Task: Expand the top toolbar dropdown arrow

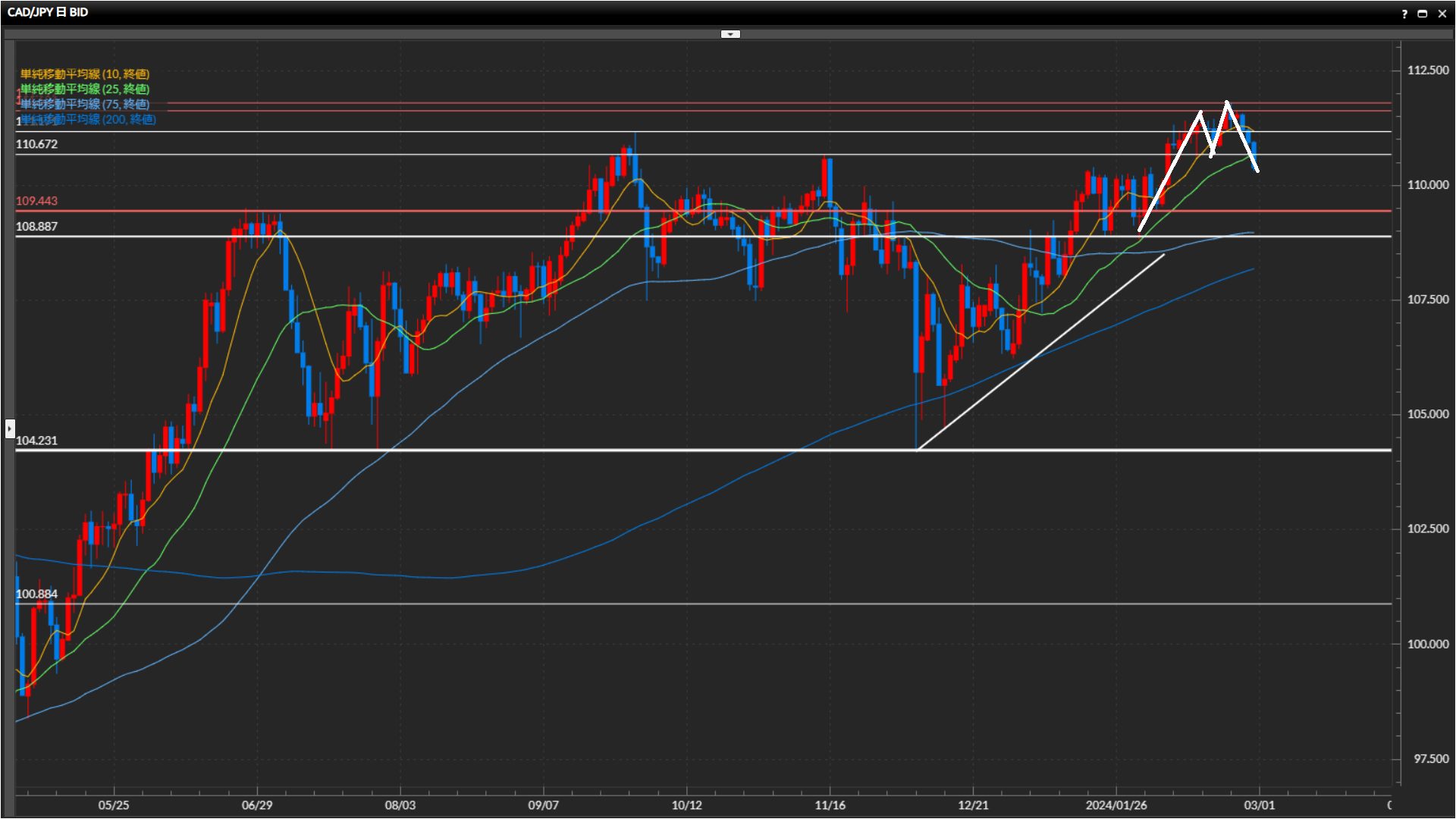Action: [730, 34]
